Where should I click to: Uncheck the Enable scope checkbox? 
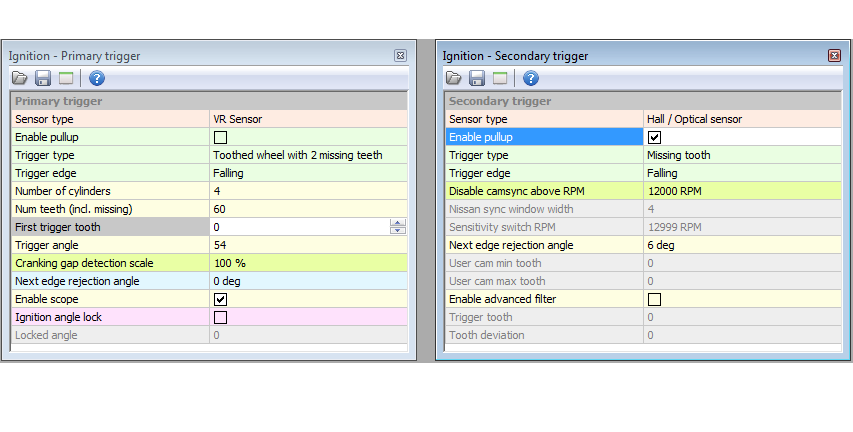point(220,299)
